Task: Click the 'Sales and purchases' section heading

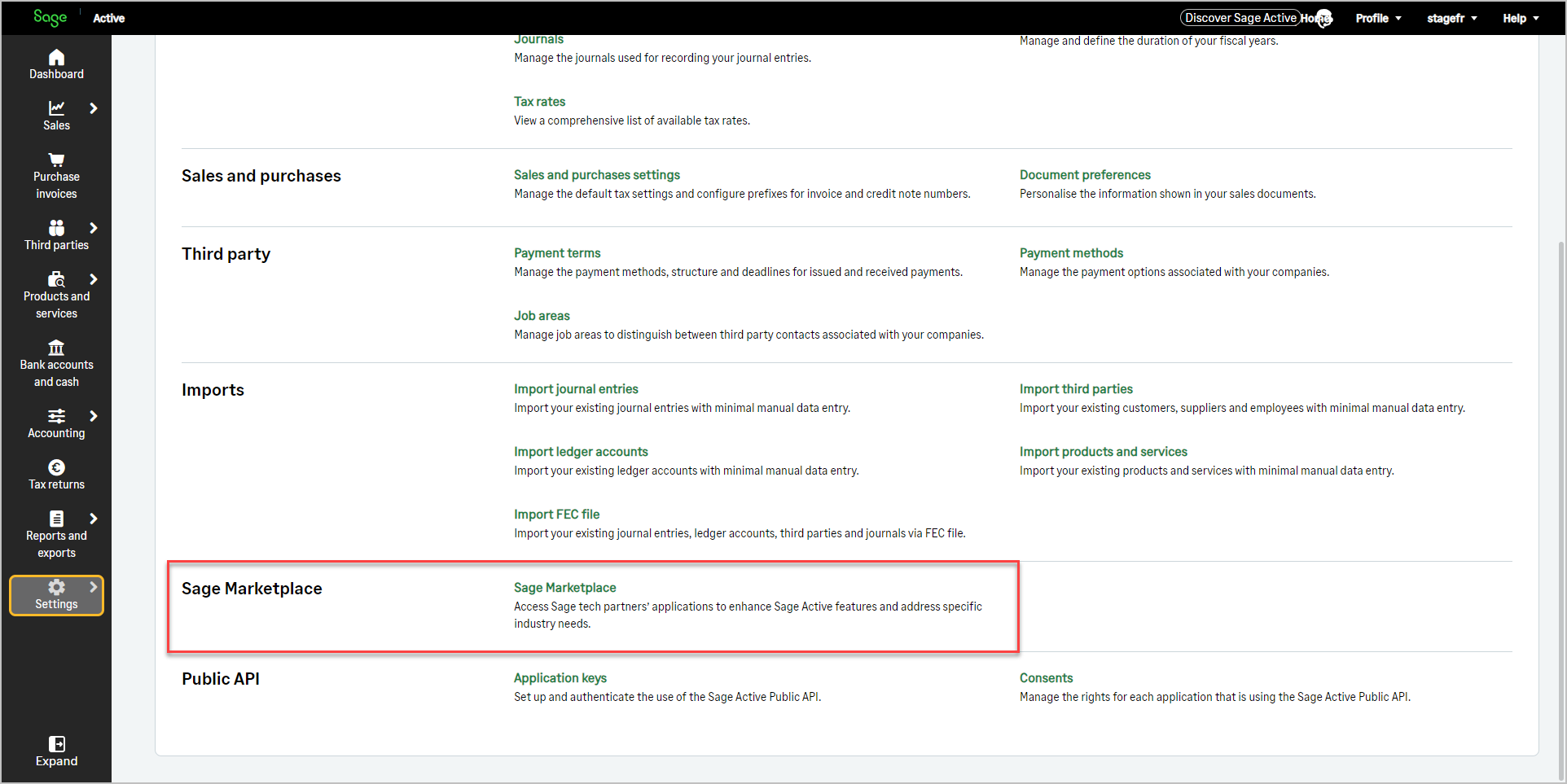Action: (x=261, y=176)
